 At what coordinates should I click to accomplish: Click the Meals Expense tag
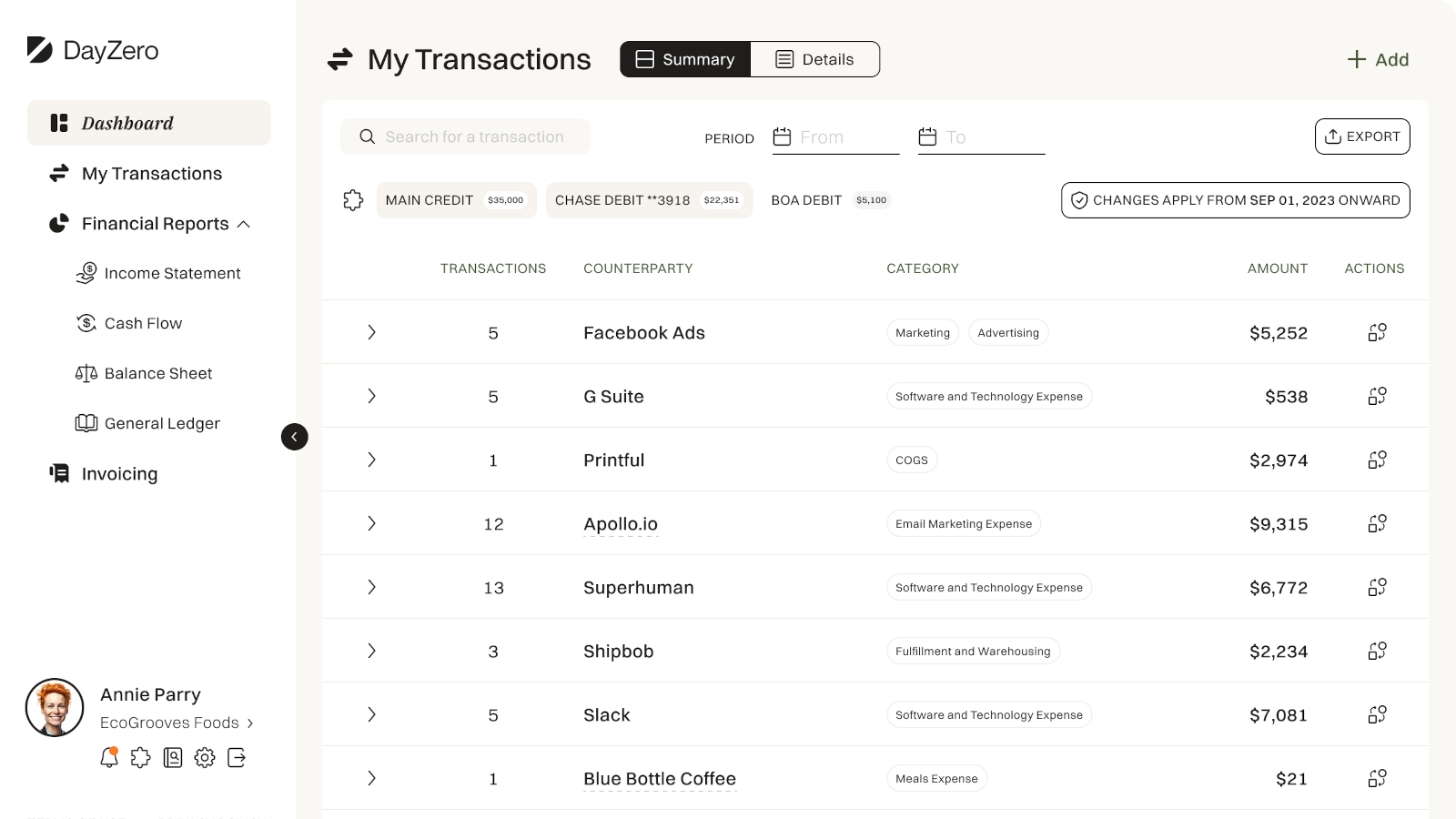[x=936, y=778]
